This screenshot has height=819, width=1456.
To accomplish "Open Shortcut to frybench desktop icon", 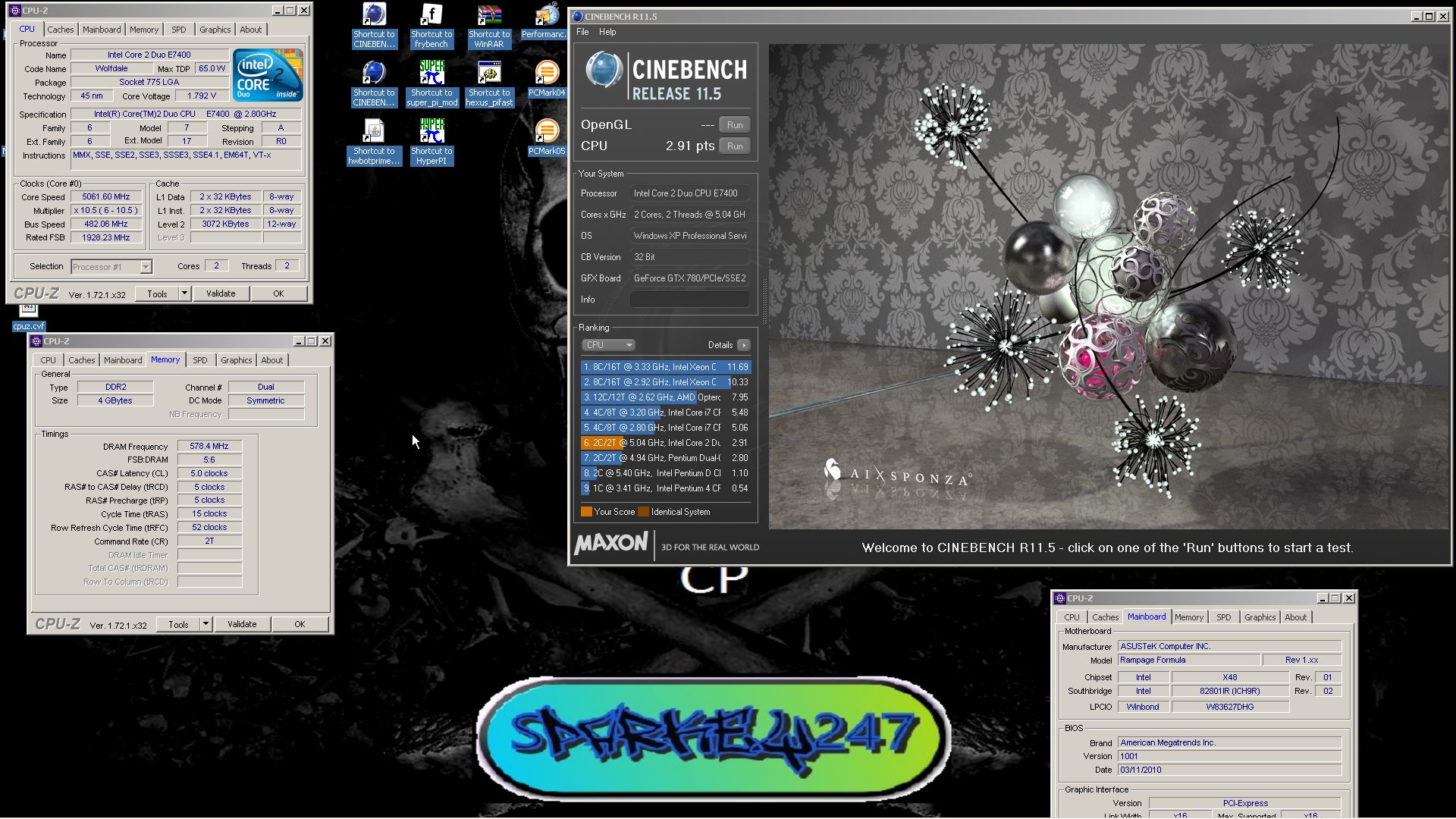I will click(431, 25).
